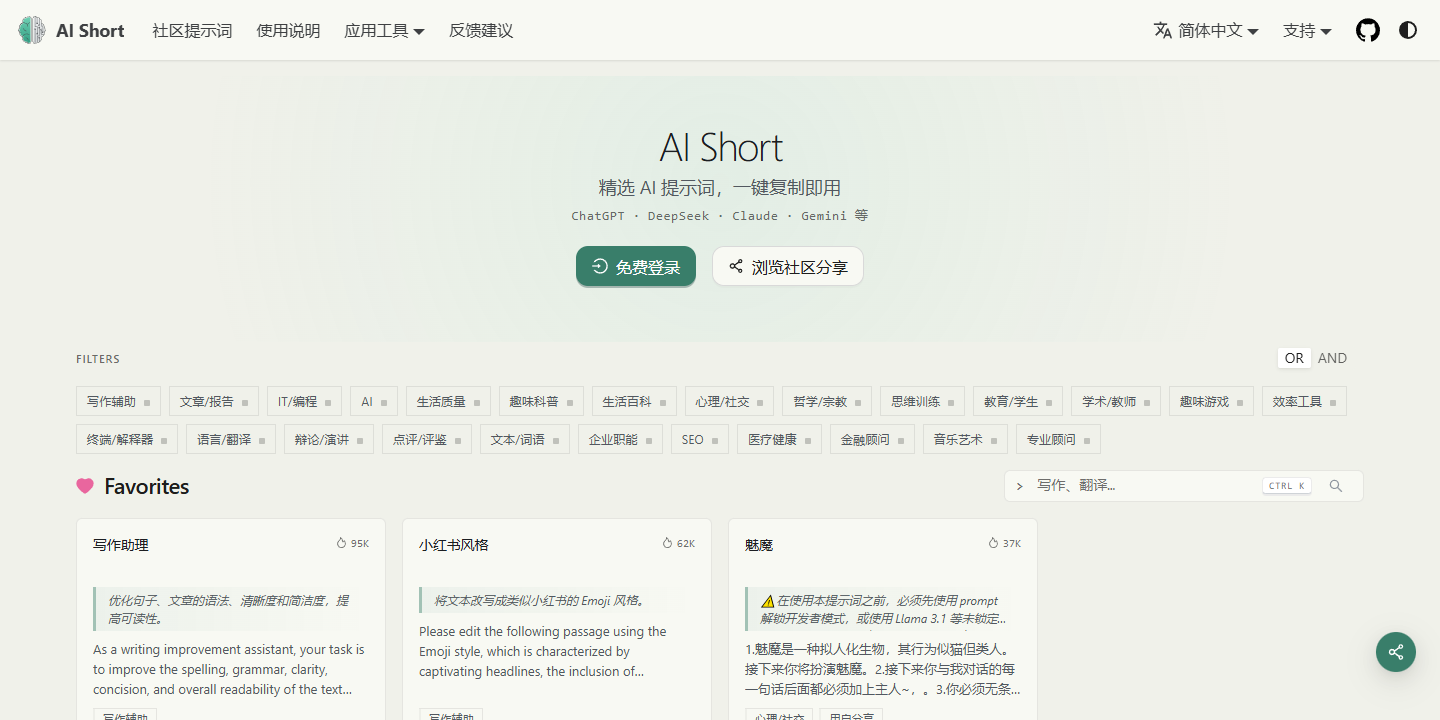The width and height of the screenshot is (1440, 720).
Task: Toggle the 专业顾问 filter tag
Action: tap(1058, 439)
